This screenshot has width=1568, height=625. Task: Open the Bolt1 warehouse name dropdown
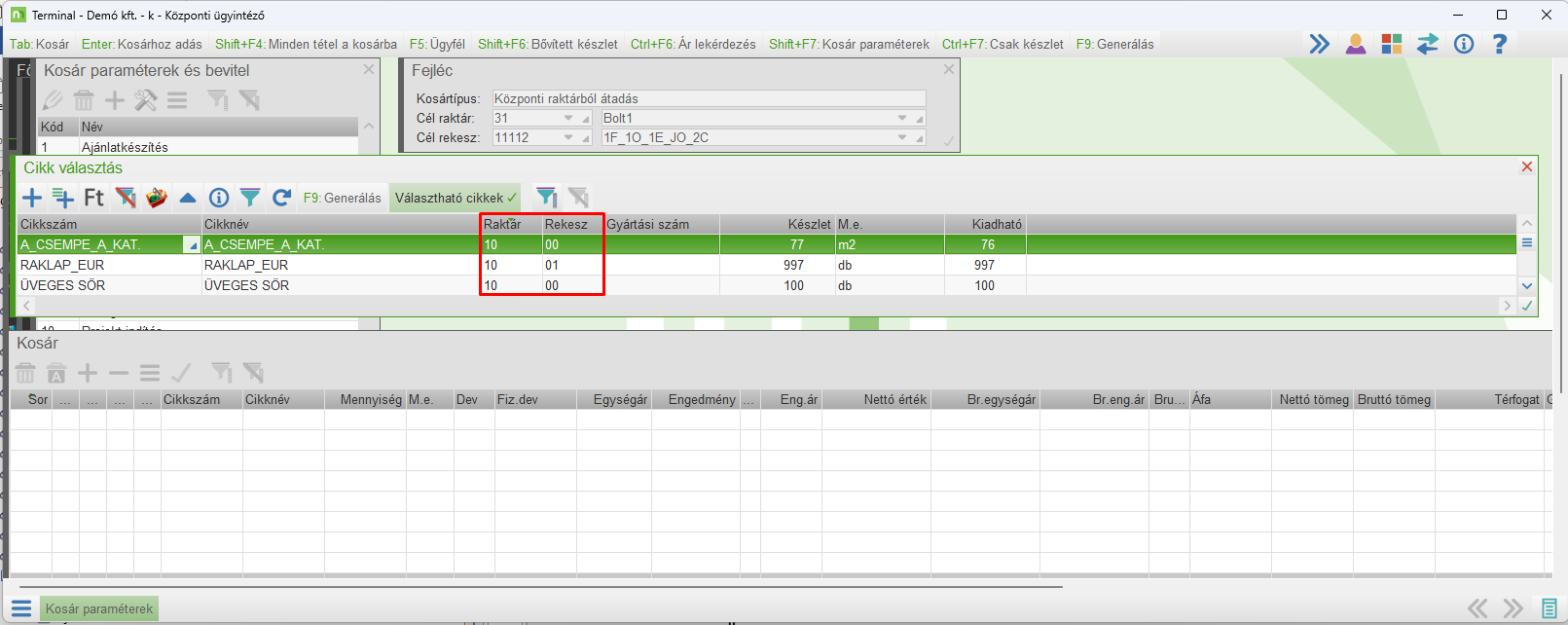[x=902, y=118]
